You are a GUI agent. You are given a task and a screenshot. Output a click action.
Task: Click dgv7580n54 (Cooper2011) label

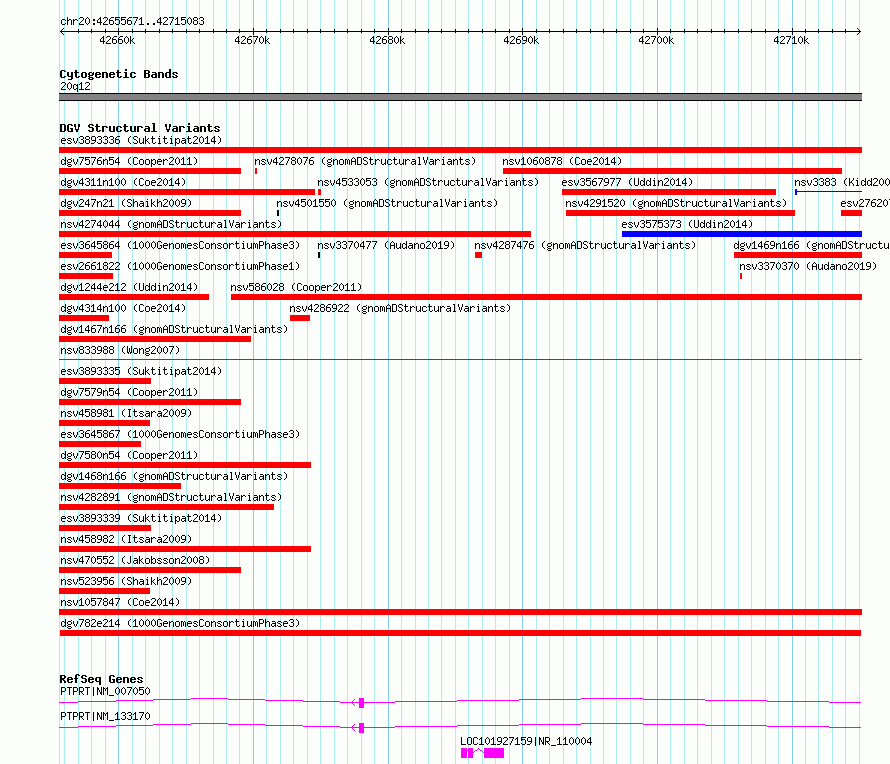pyautogui.click(x=129, y=455)
